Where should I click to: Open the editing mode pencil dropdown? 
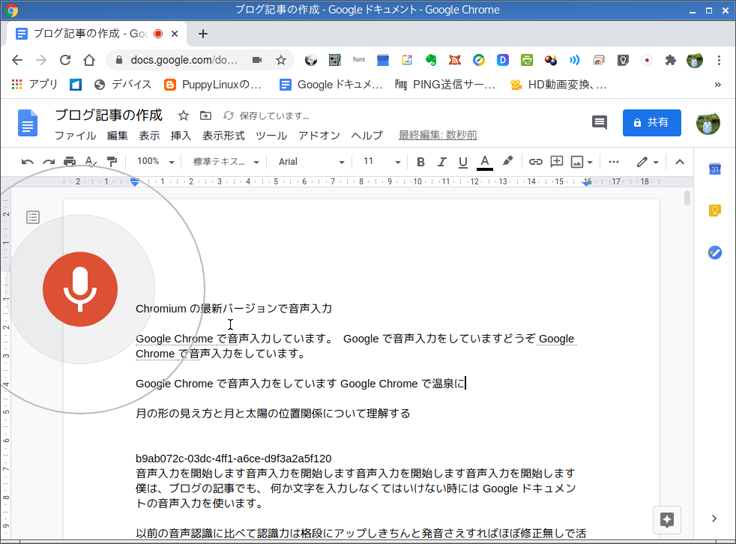click(648, 162)
